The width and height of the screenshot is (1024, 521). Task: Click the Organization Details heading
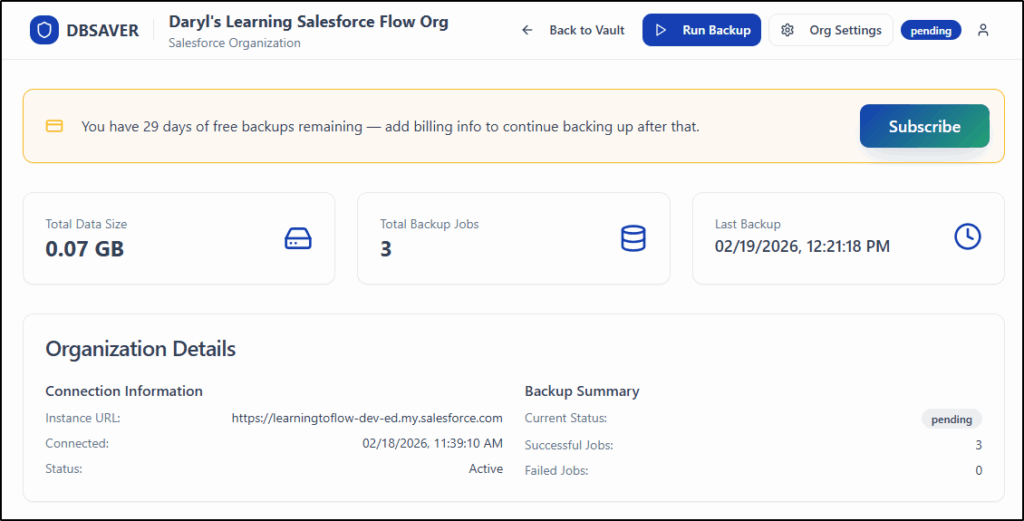(x=141, y=349)
